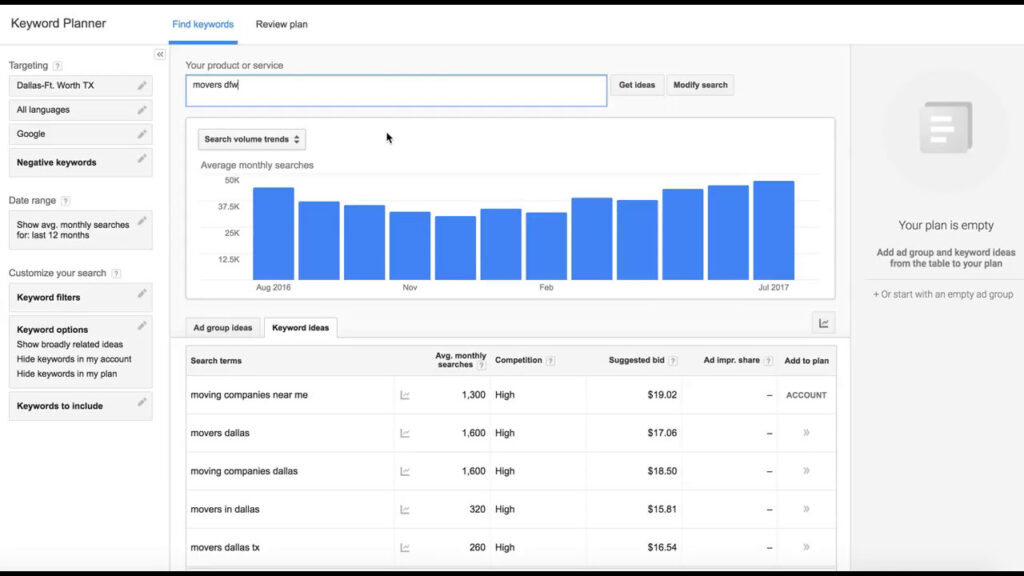
Task: Select Keyword ideas tab
Action: [x=300, y=328]
